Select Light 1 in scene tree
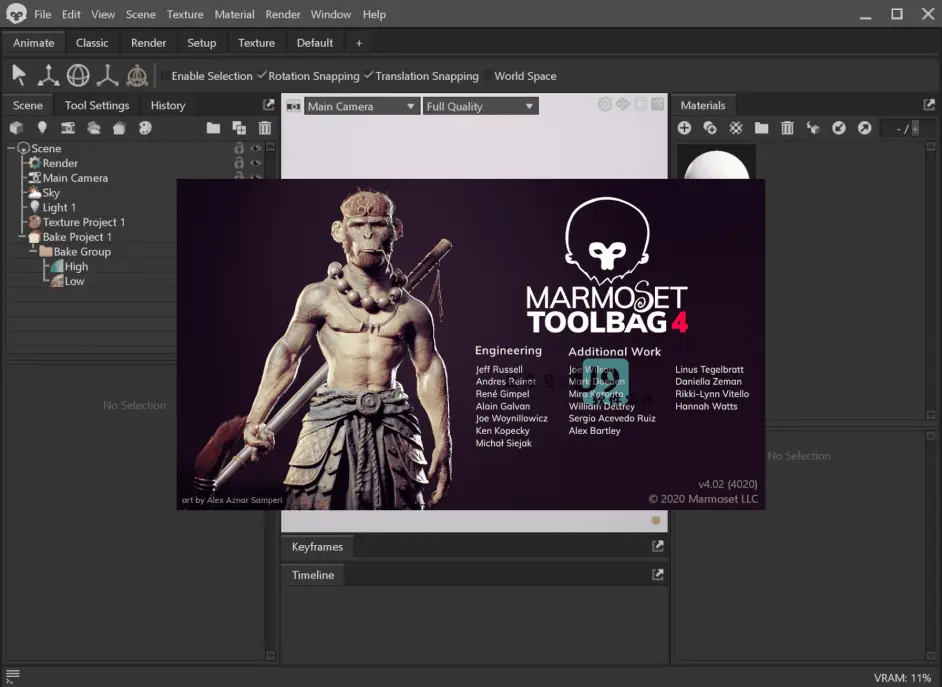 pyautogui.click(x=59, y=207)
